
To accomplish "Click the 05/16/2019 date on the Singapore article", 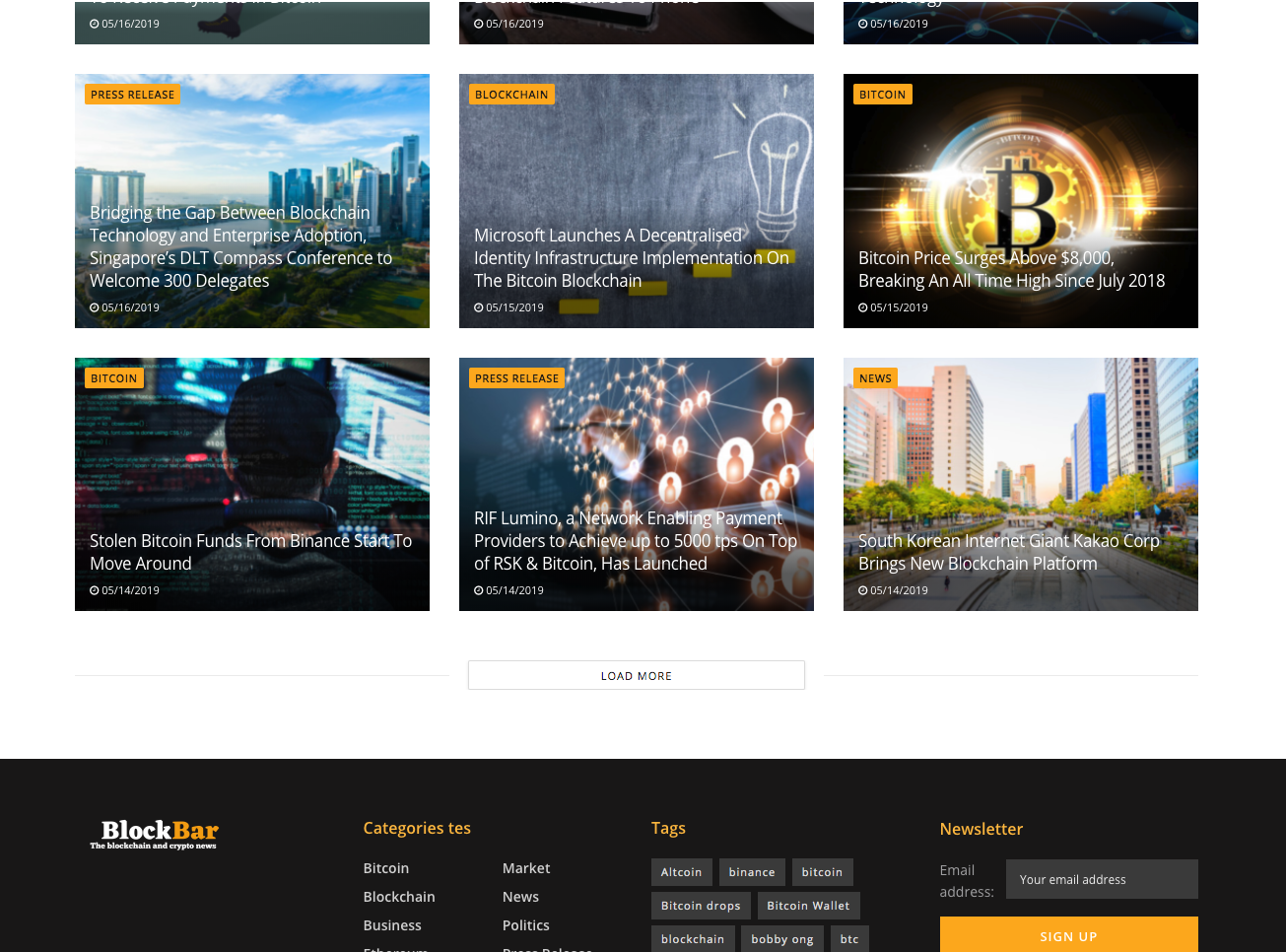I will pos(130,307).
